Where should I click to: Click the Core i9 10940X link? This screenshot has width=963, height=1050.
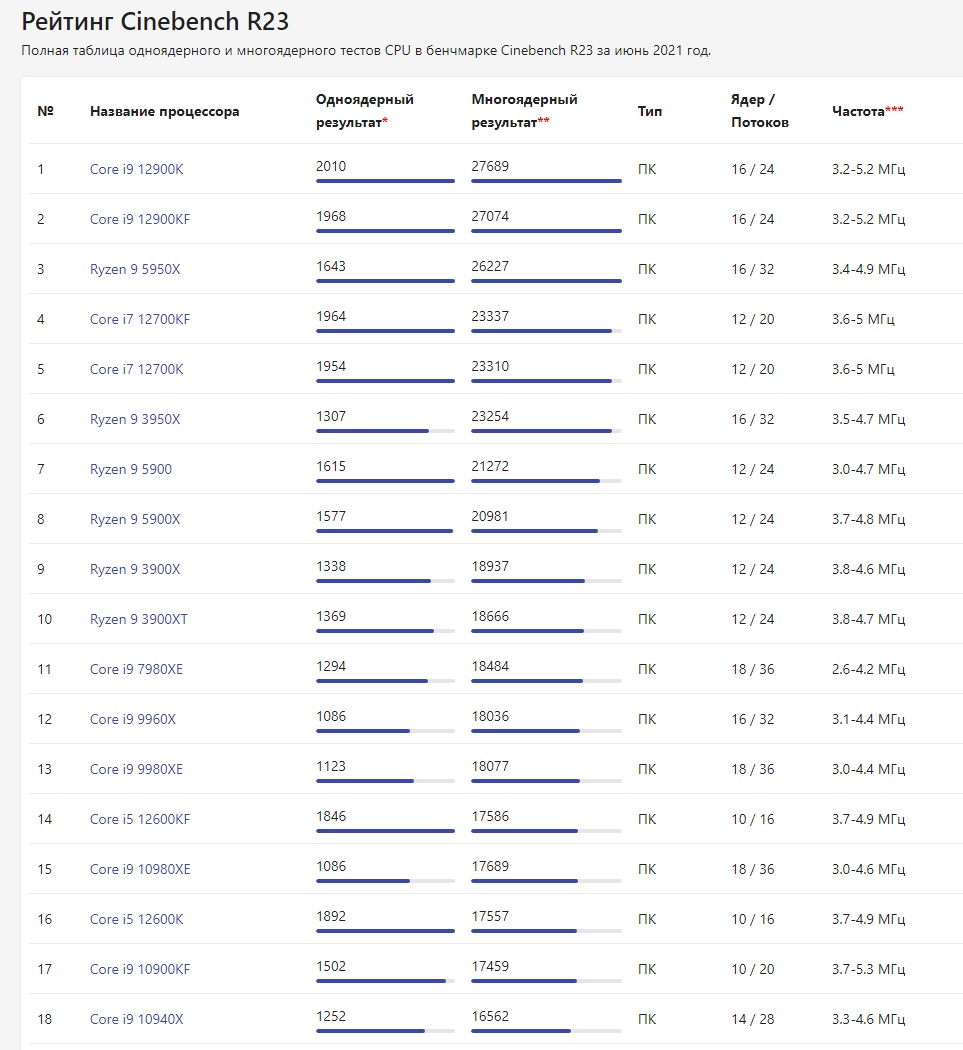pos(136,1019)
